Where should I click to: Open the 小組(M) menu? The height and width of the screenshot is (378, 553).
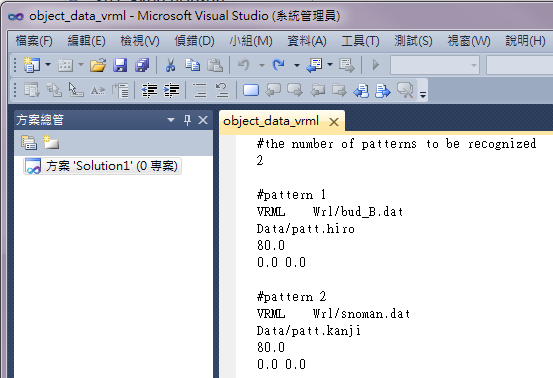tap(251, 41)
